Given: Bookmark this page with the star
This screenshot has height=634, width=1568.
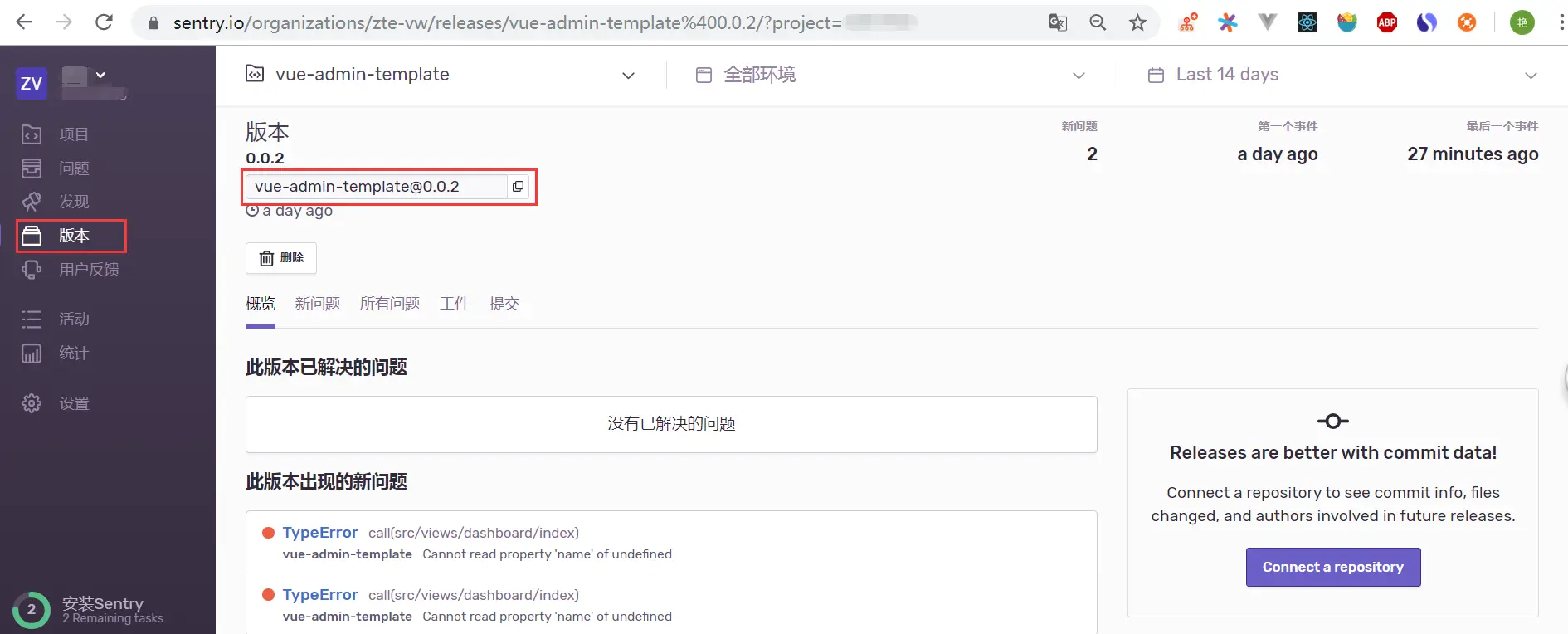Looking at the screenshot, I should (x=1137, y=22).
